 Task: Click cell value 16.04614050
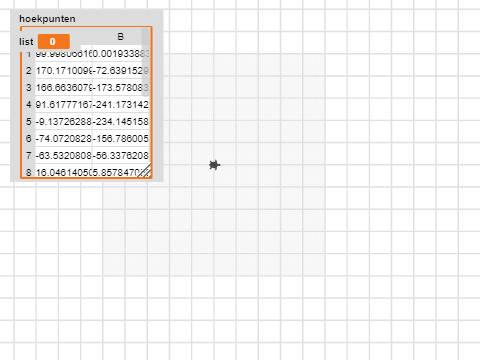click(x=64, y=172)
